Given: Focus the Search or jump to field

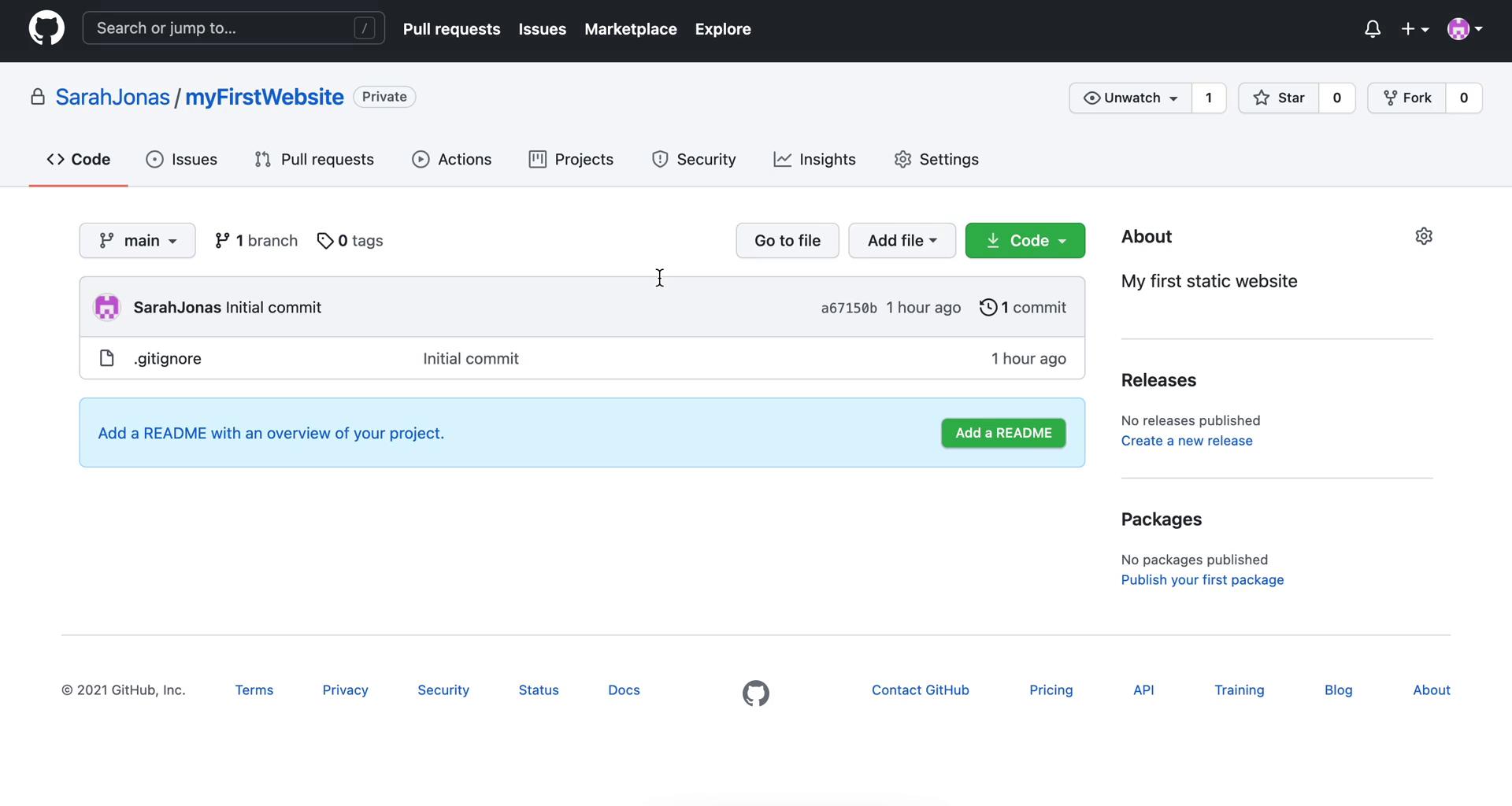Looking at the screenshot, I should pos(234,28).
